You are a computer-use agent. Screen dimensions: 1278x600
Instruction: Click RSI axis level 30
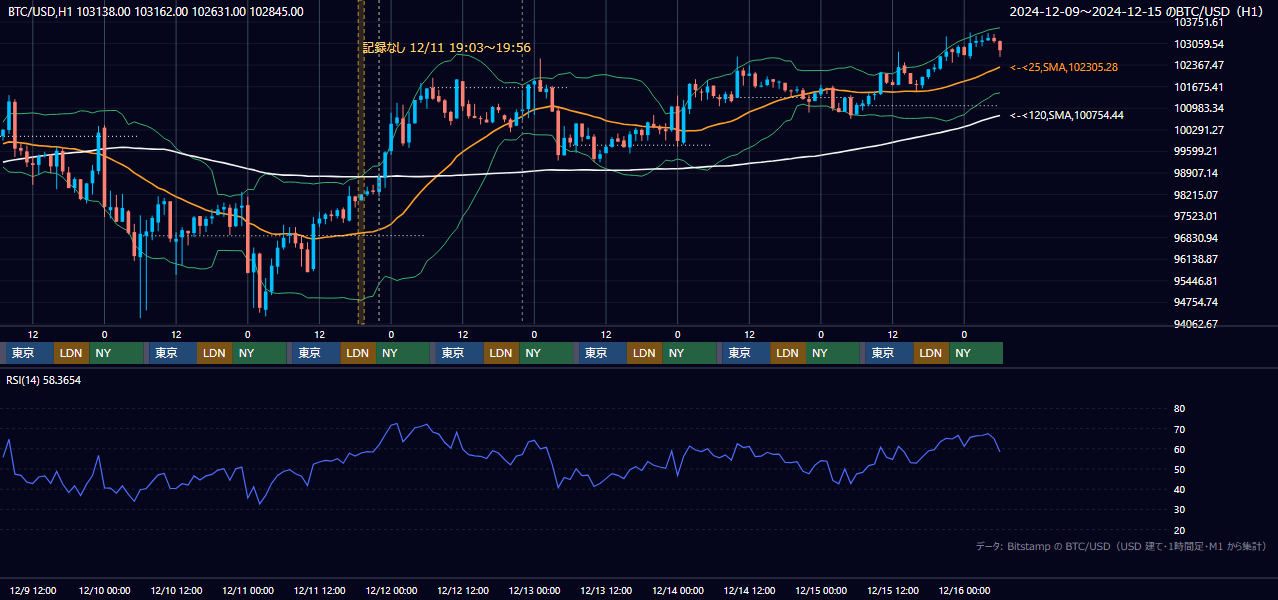1180,510
